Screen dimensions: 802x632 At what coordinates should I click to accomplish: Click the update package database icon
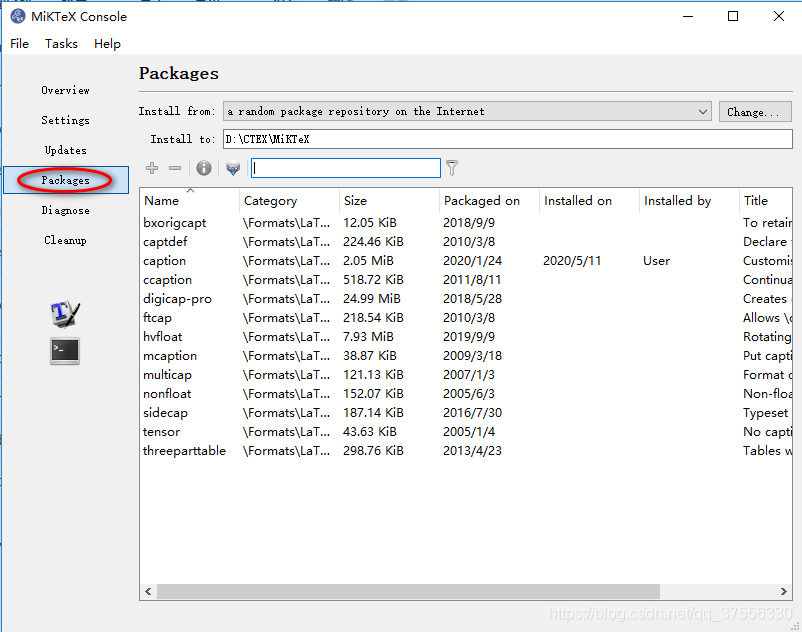click(233, 168)
